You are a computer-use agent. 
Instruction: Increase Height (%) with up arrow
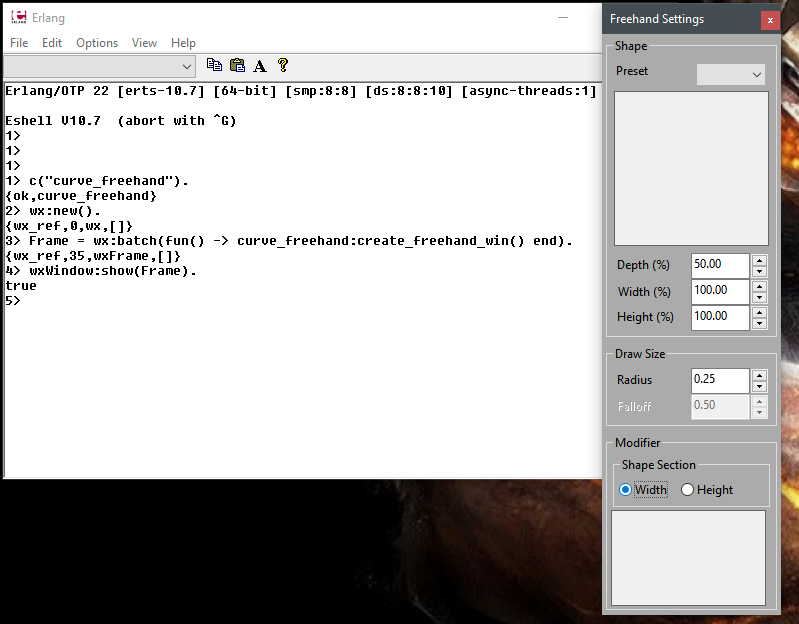coord(759,312)
